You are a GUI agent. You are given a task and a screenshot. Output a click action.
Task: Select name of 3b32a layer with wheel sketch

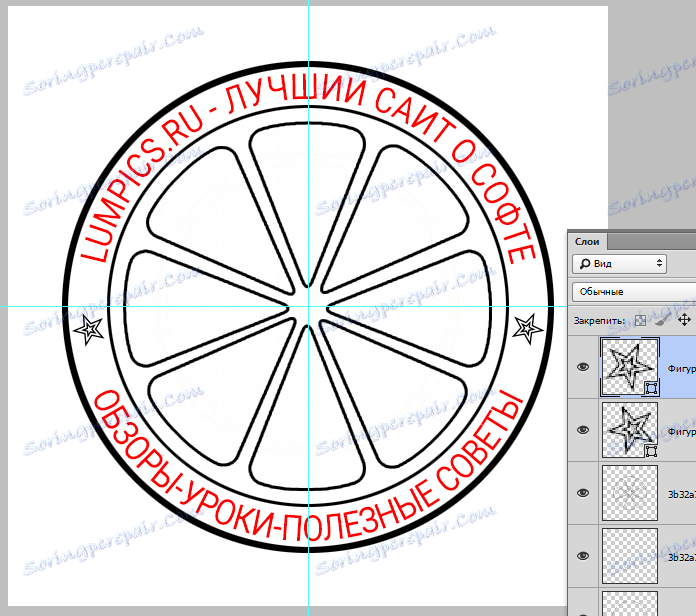click(x=682, y=494)
